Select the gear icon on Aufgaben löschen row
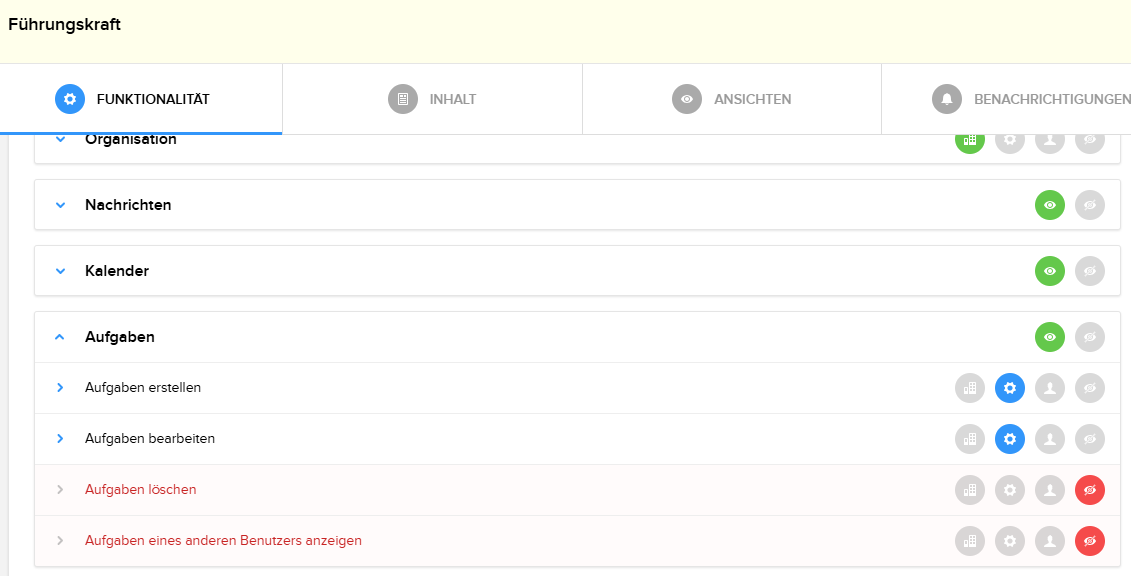1131x576 pixels. coord(1010,490)
